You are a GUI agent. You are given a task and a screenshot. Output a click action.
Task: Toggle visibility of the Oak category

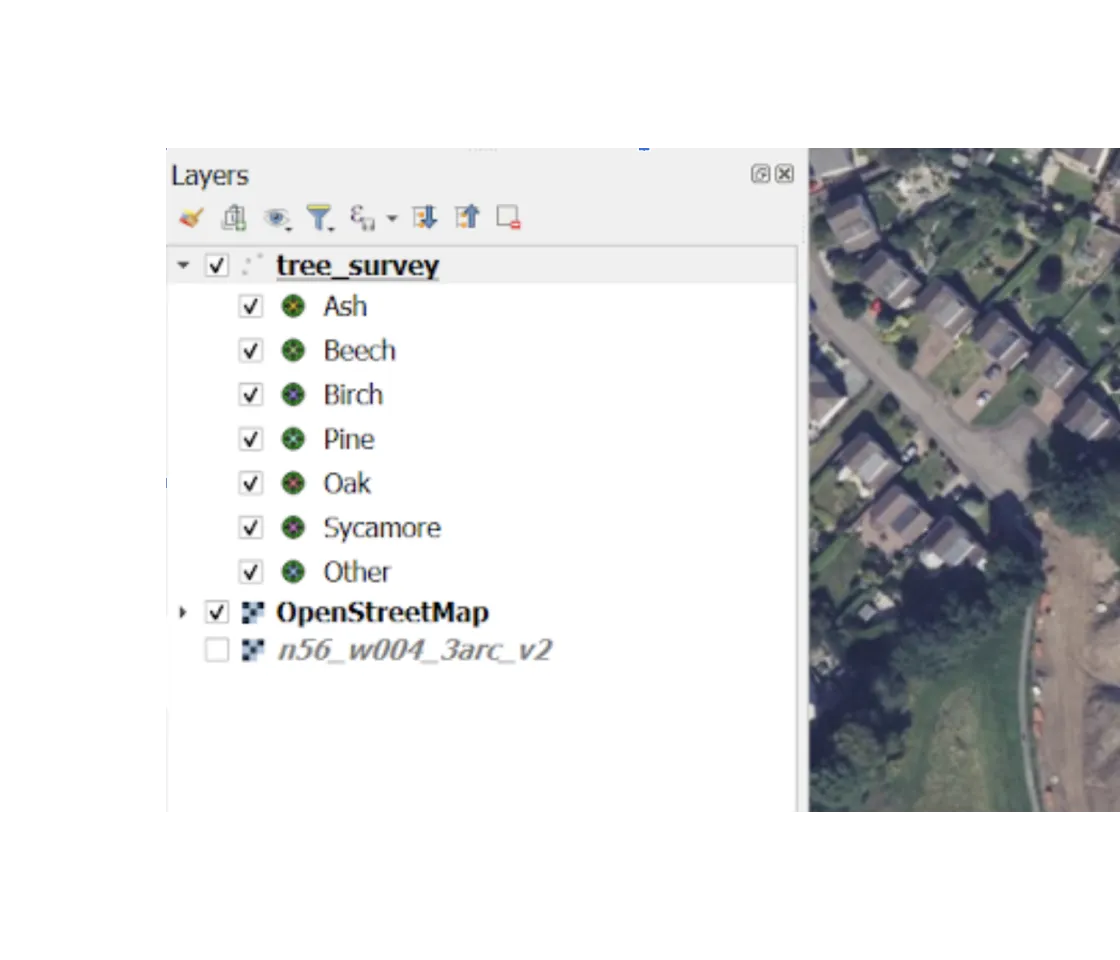tap(251, 483)
